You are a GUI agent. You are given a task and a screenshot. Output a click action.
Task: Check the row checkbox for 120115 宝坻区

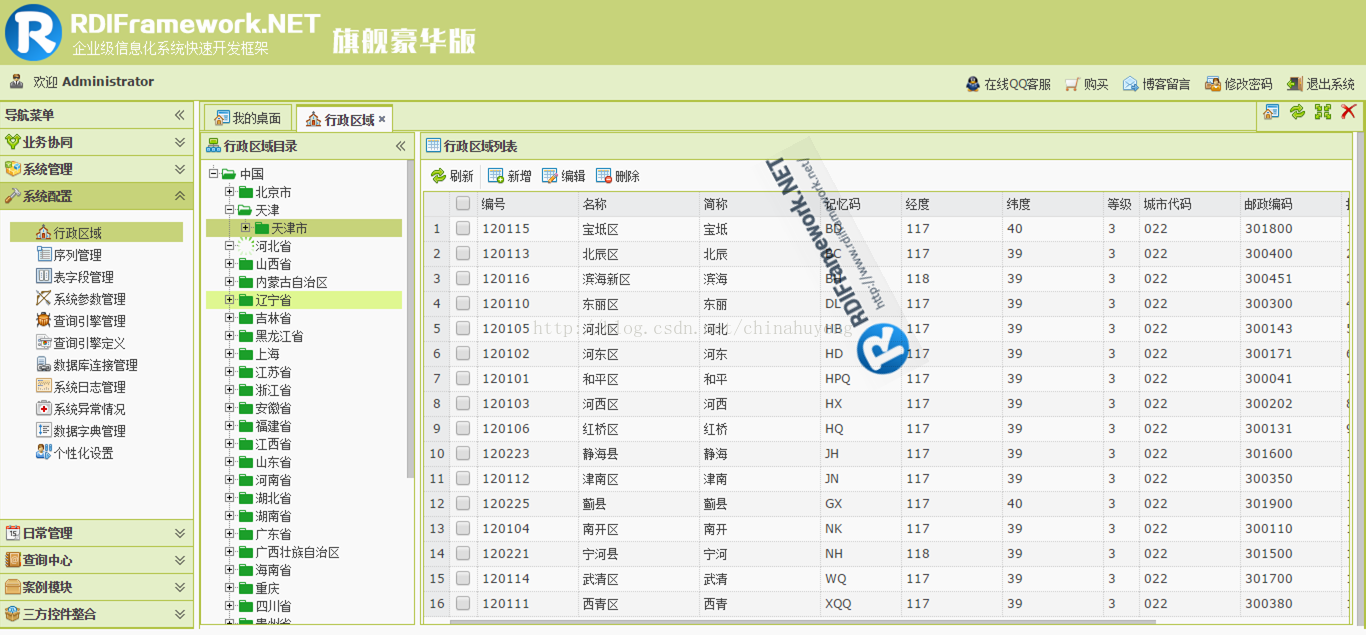coord(463,228)
